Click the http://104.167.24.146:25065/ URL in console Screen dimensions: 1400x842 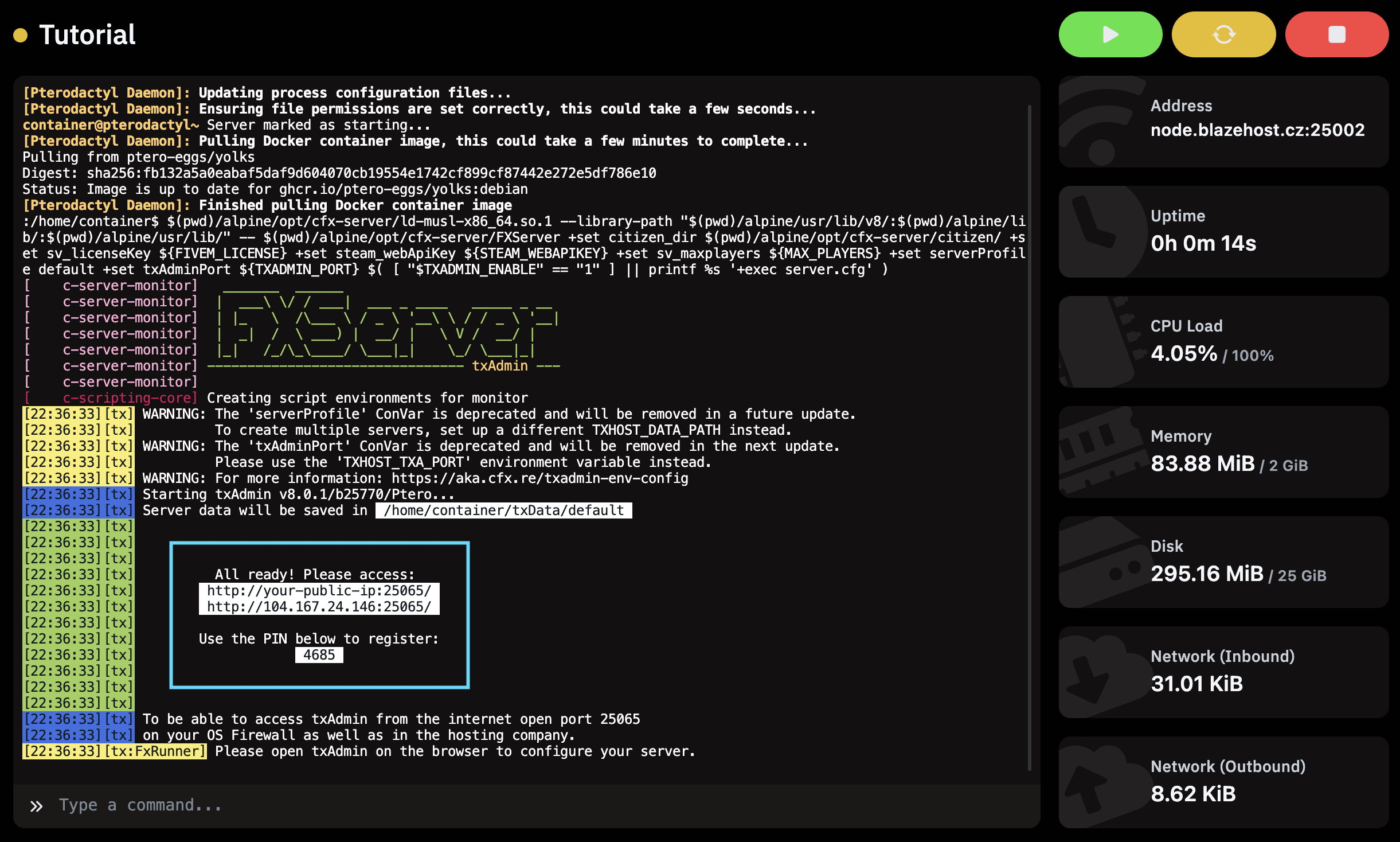pos(319,607)
